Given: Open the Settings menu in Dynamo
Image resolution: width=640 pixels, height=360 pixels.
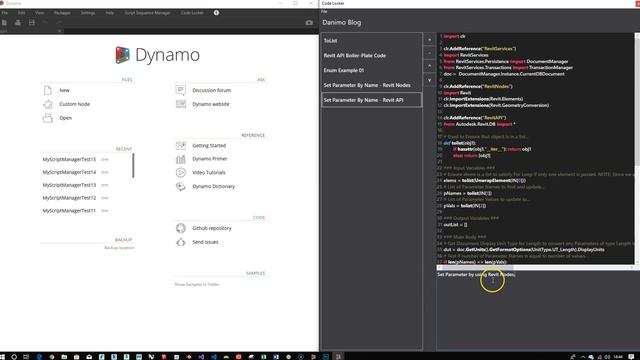Looking at the screenshot, I should (x=88, y=13).
